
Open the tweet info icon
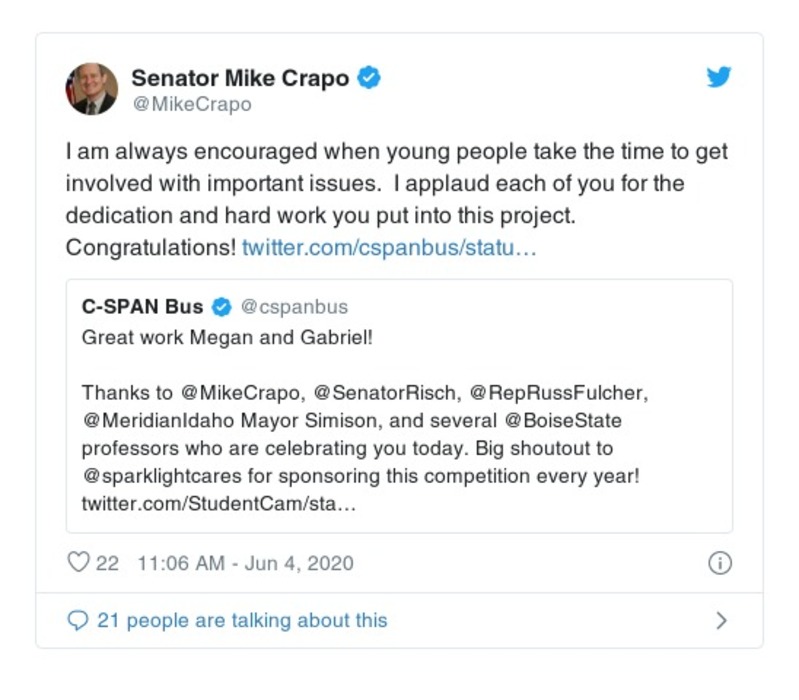click(x=719, y=564)
